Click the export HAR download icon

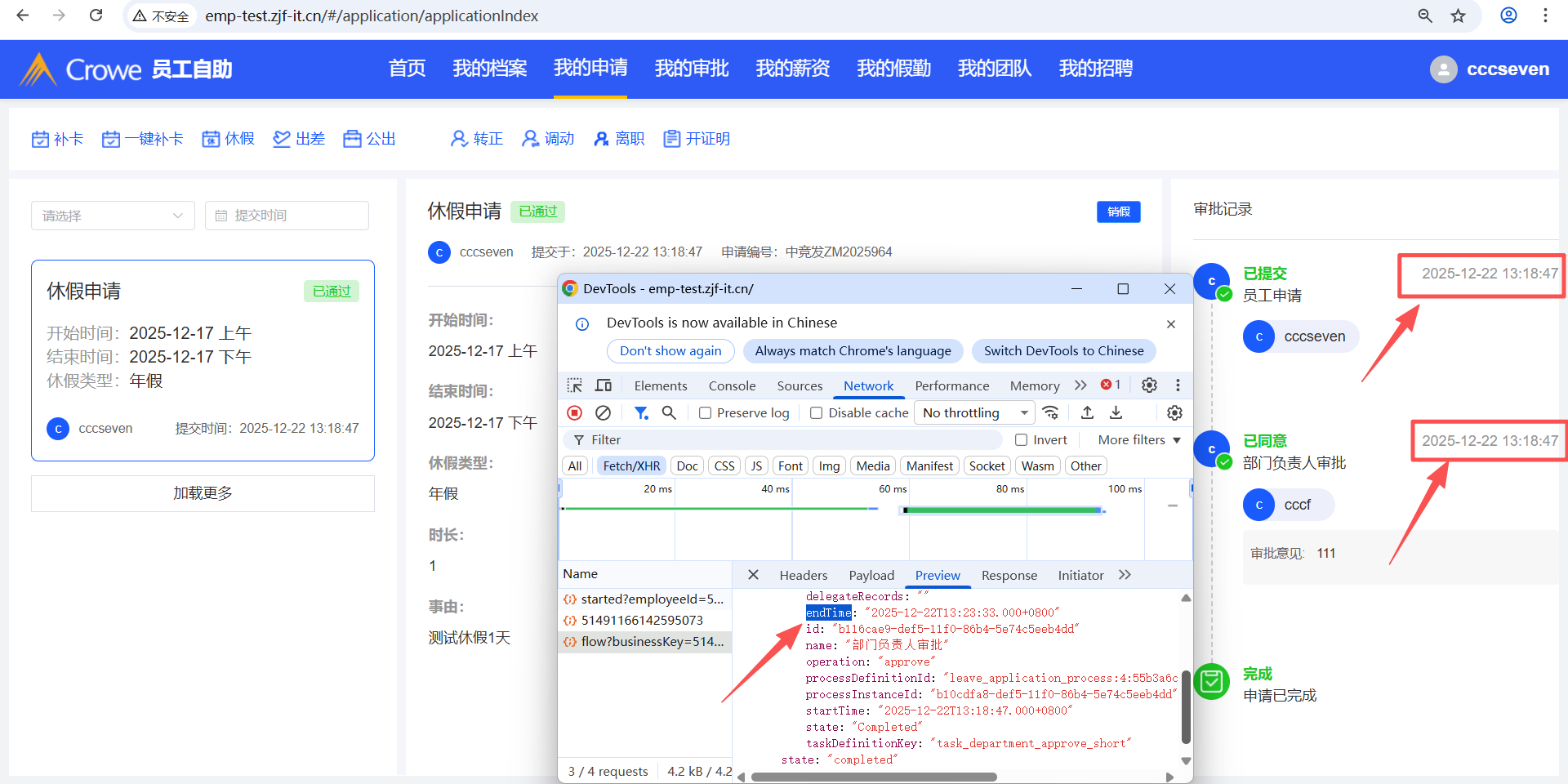[1116, 413]
